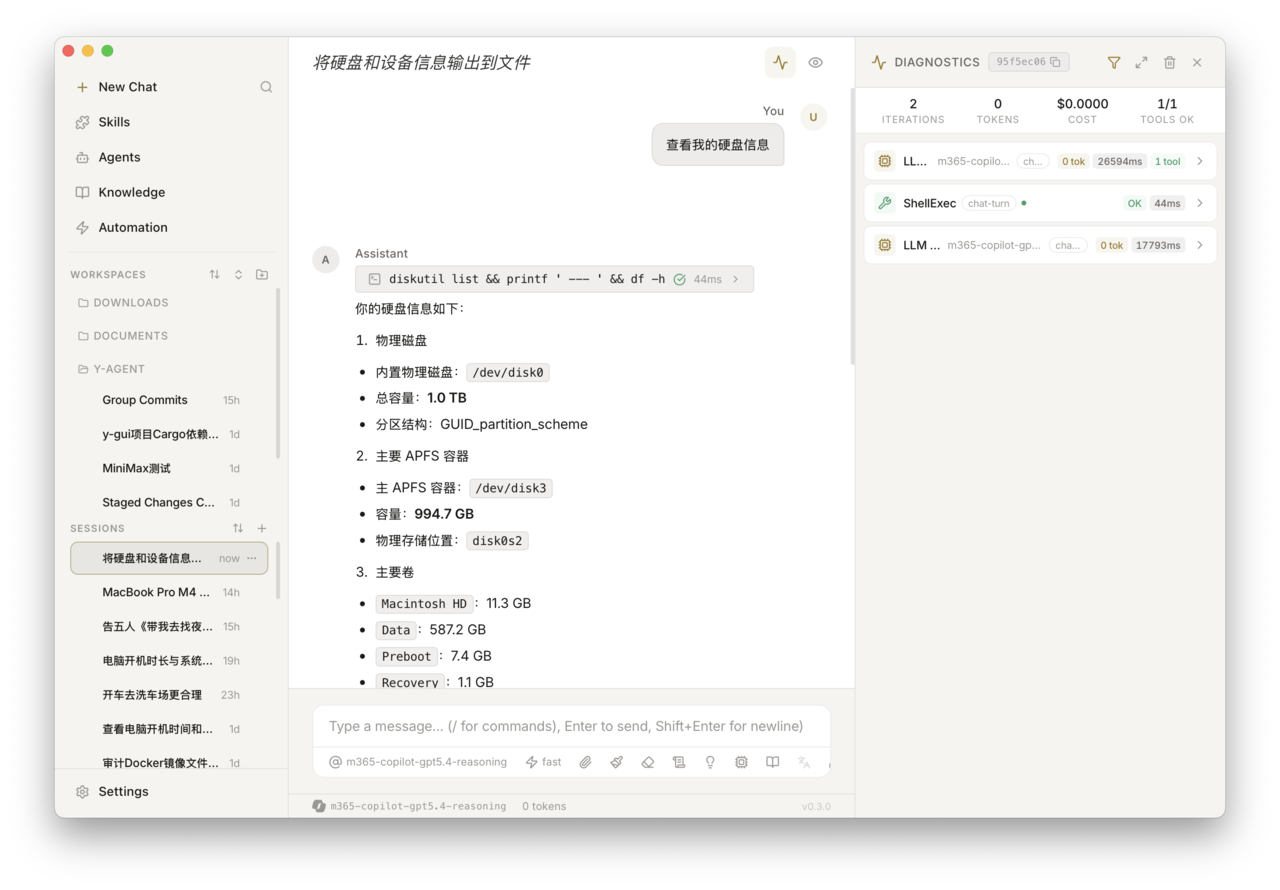This screenshot has width=1280, height=890.
Task: Open the MacBook Pro M4 session
Action: [170, 592]
